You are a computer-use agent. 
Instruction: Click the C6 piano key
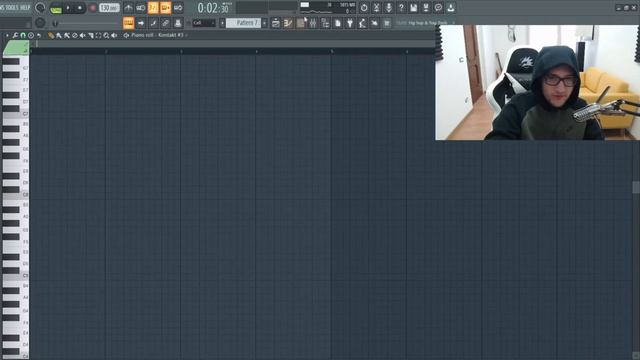16,195
